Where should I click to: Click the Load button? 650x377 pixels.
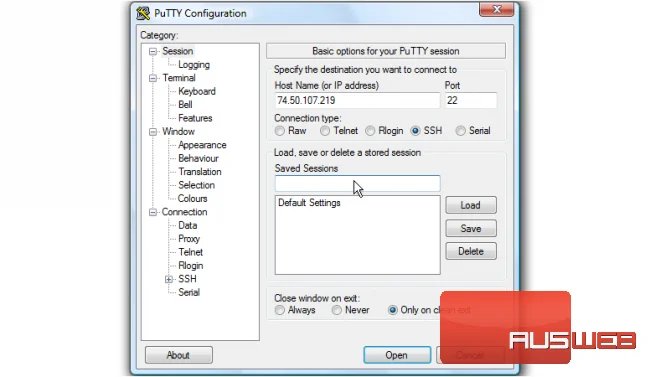471,205
